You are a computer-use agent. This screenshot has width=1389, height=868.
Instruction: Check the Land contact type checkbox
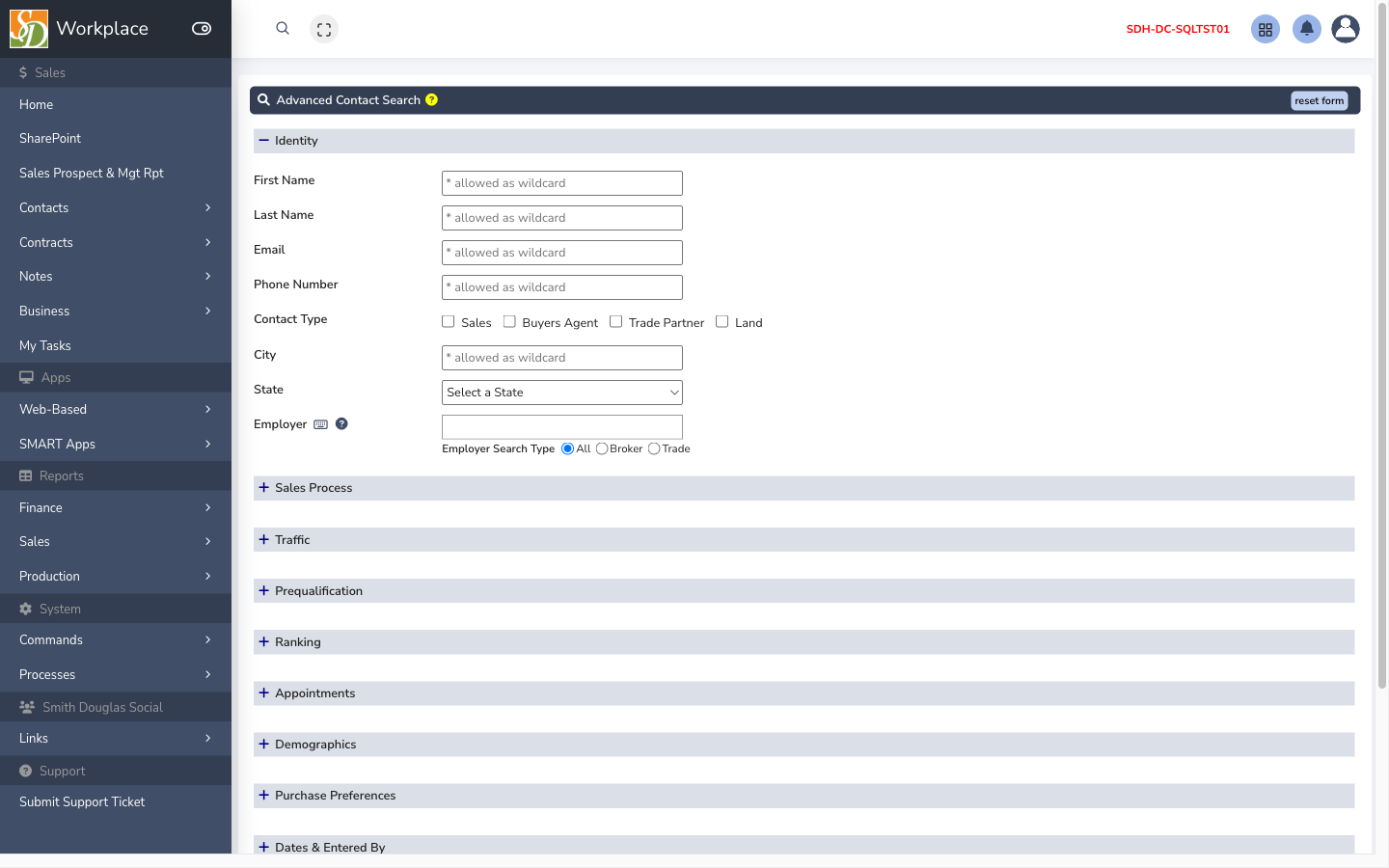coord(722,322)
